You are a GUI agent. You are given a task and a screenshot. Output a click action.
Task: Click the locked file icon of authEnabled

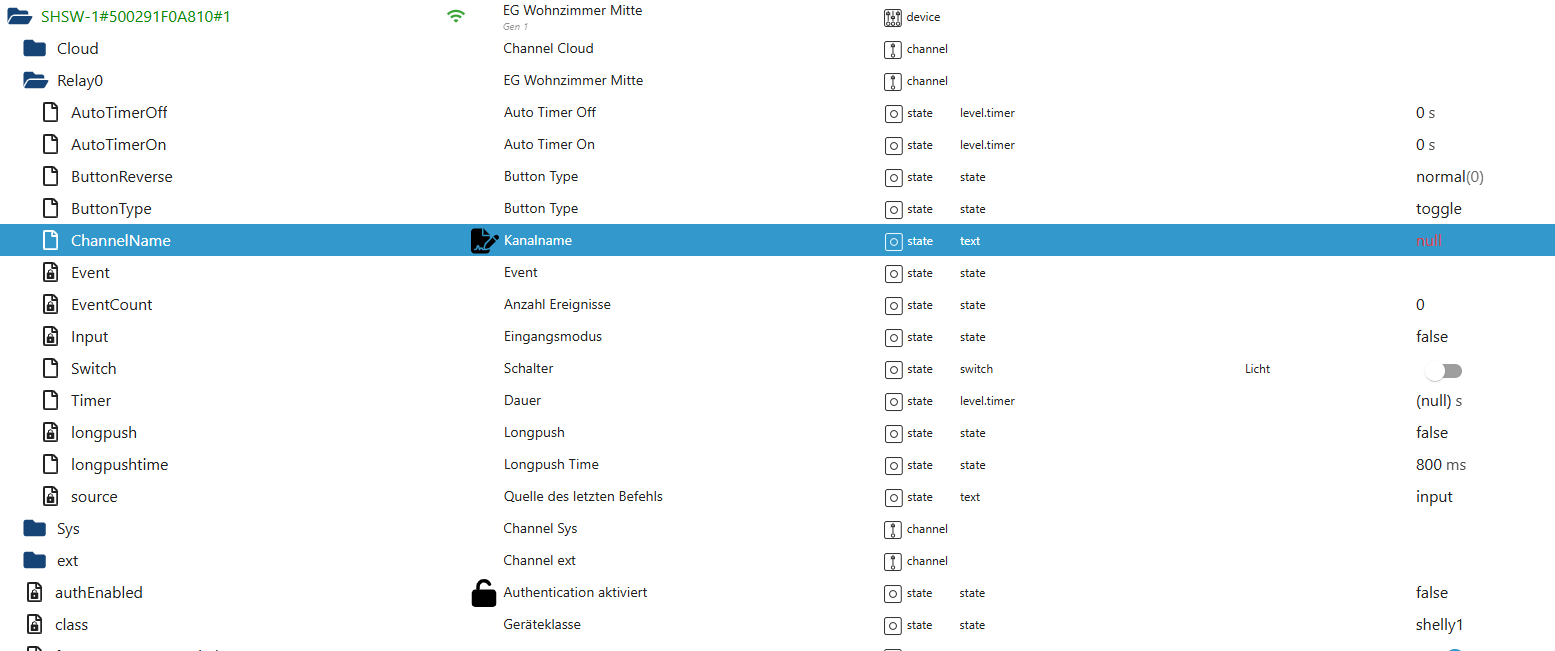pyautogui.click(x=35, y=592)
